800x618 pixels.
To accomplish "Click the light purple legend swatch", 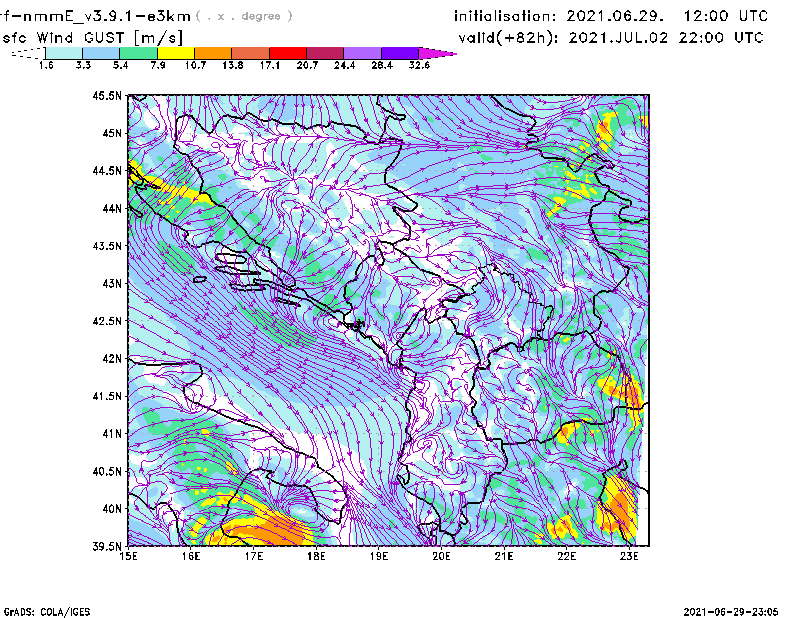I will [363, 53].
